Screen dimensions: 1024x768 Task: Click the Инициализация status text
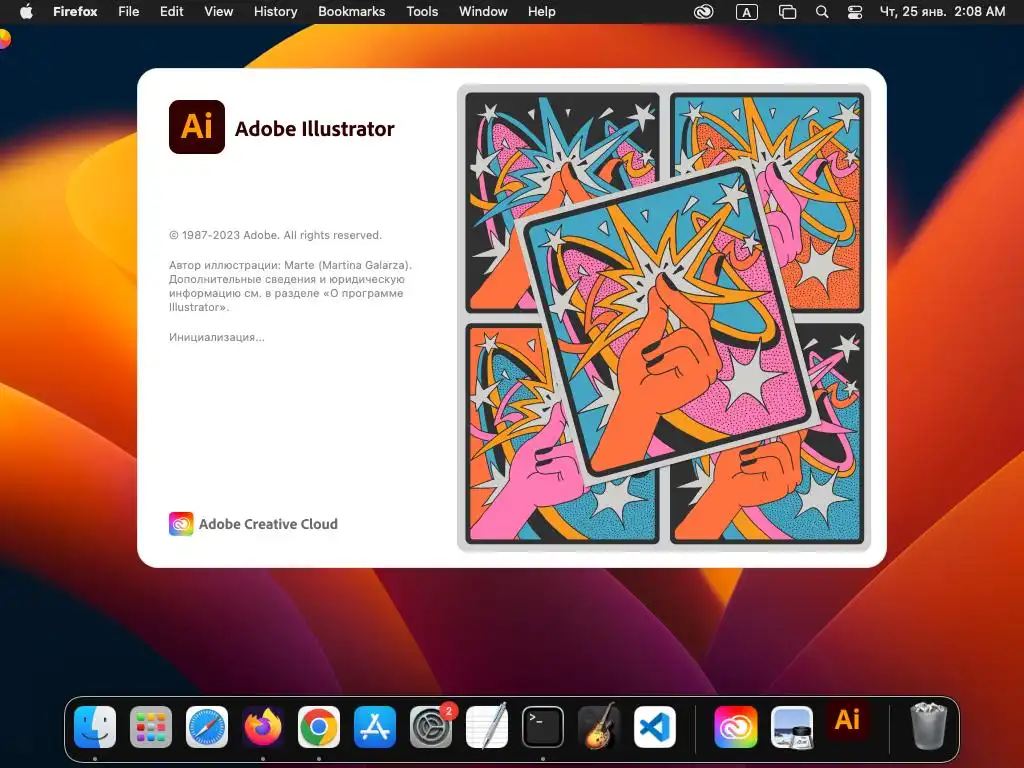217,338
